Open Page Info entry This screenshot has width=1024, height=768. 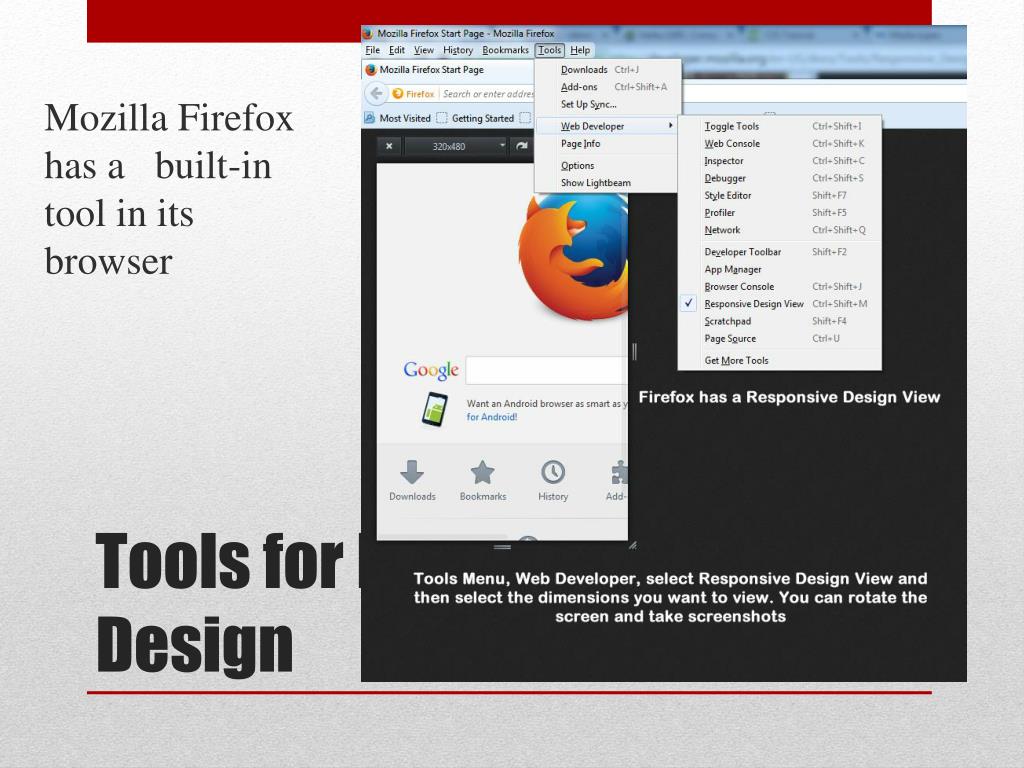pyautogui.click(x=607, y=144)
